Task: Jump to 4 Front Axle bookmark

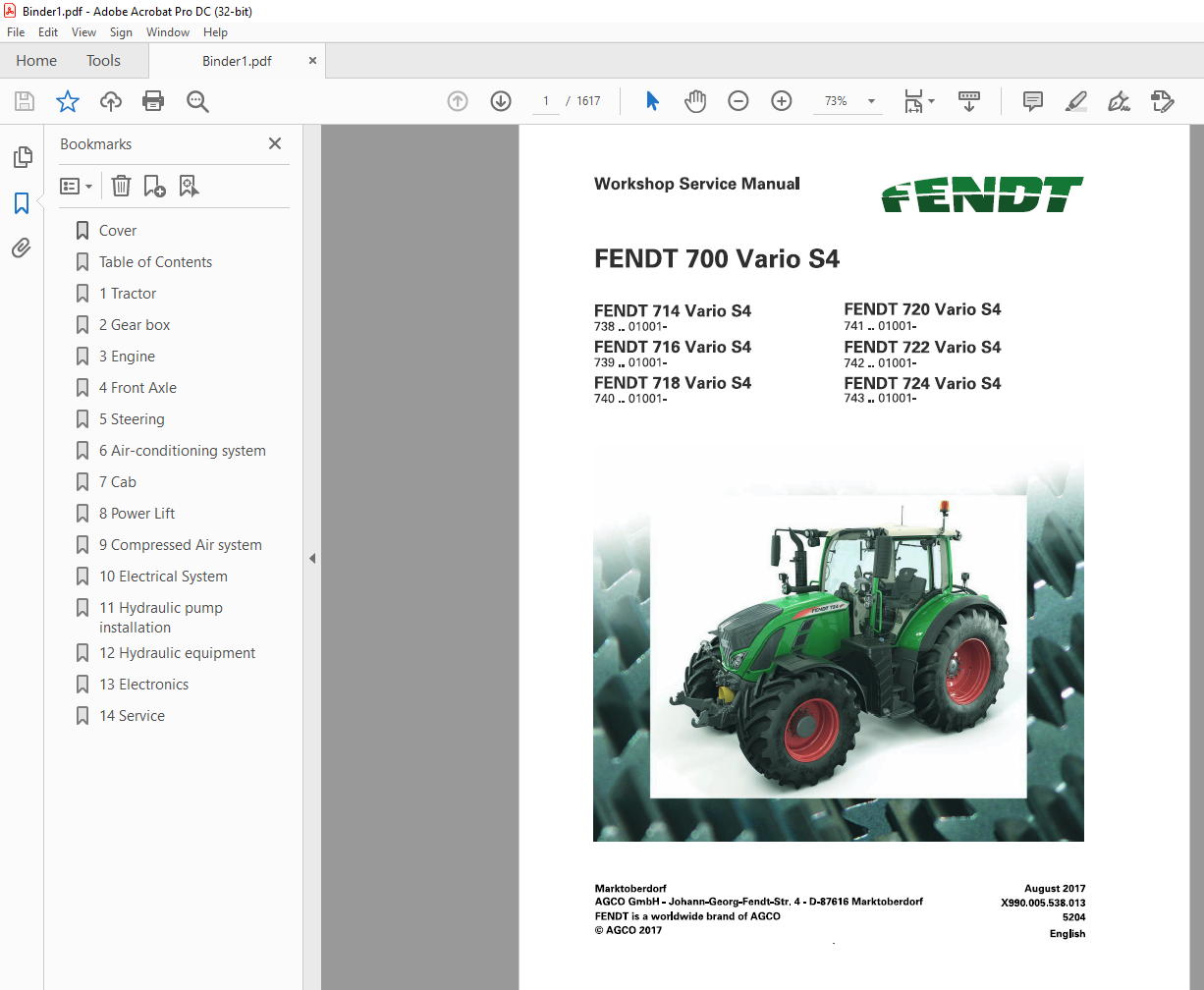Action: (x=137, y=388)
